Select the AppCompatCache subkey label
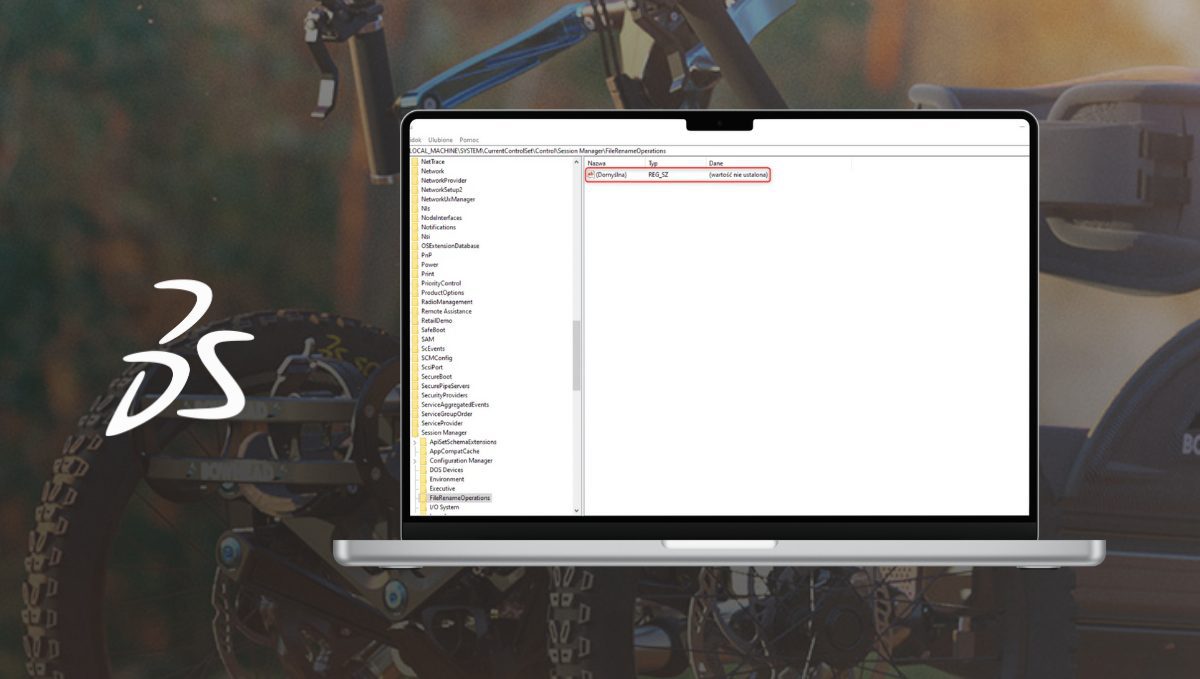The height and width of the screenshot is (679, 1200). [x=455, y=451]
